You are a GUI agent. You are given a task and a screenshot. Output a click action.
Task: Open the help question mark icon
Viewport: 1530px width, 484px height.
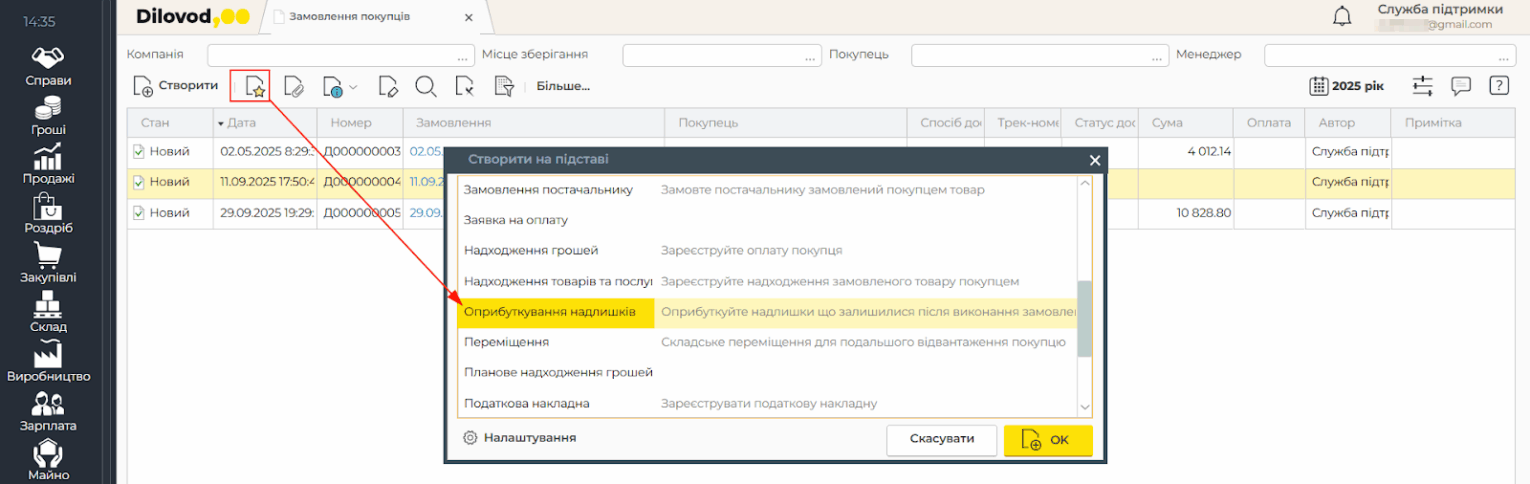click(1498, 86)
